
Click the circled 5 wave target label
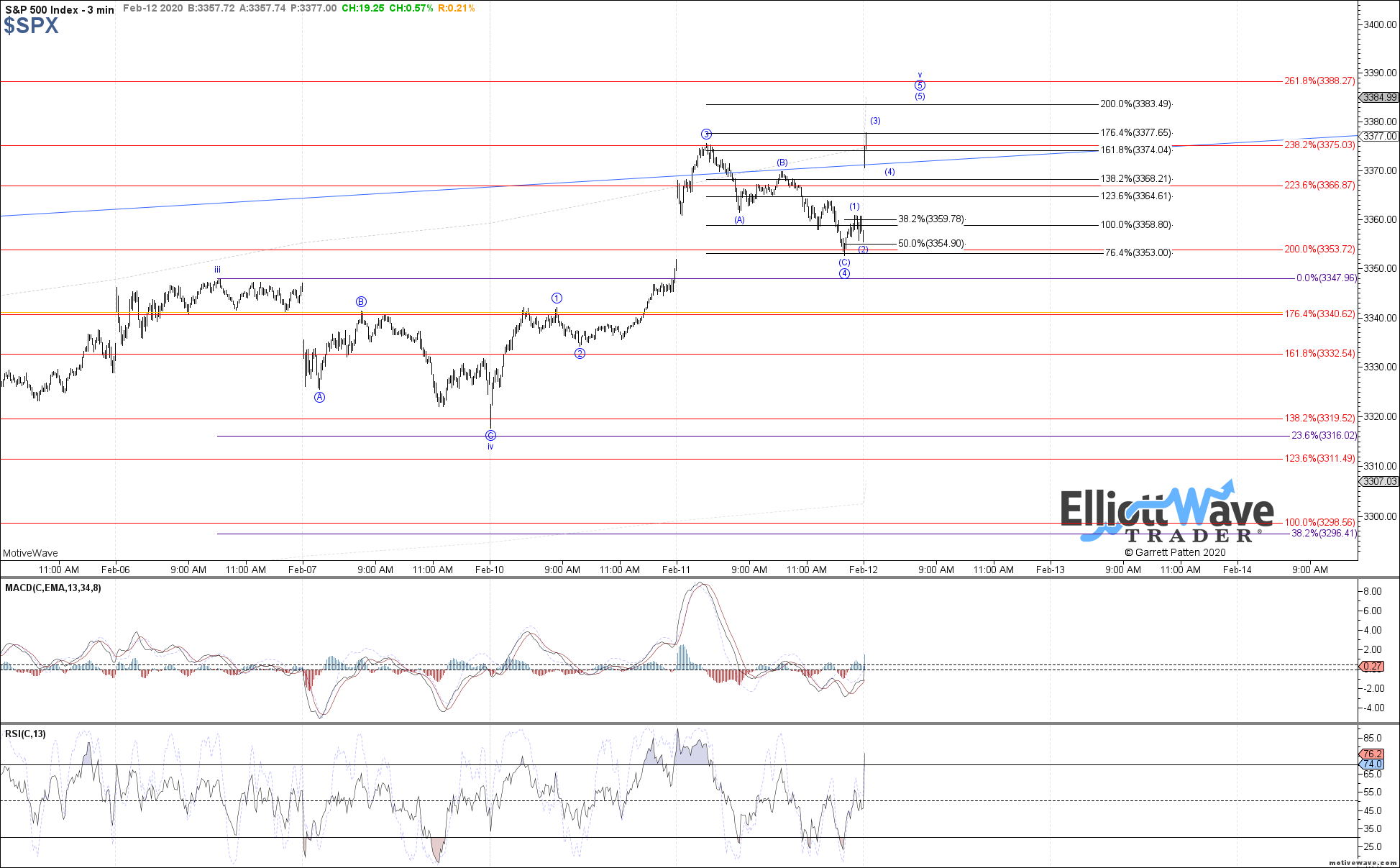920,86
